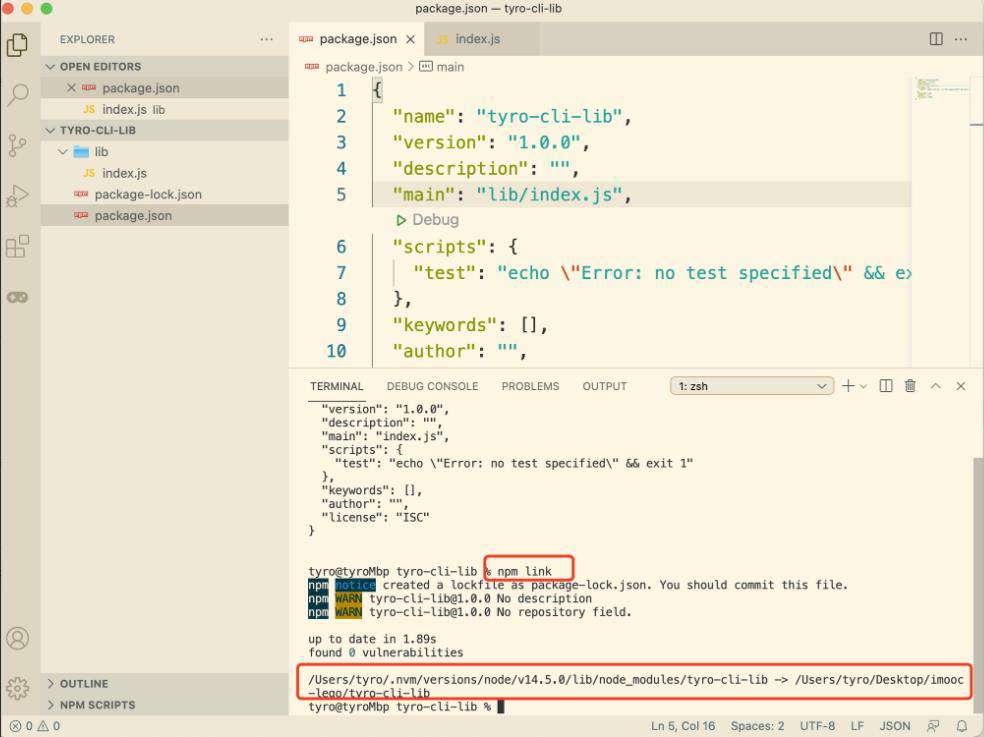Open package-lock.json in file tree
The height and width of the screenshot is (737, 984).
click(165, 195)
